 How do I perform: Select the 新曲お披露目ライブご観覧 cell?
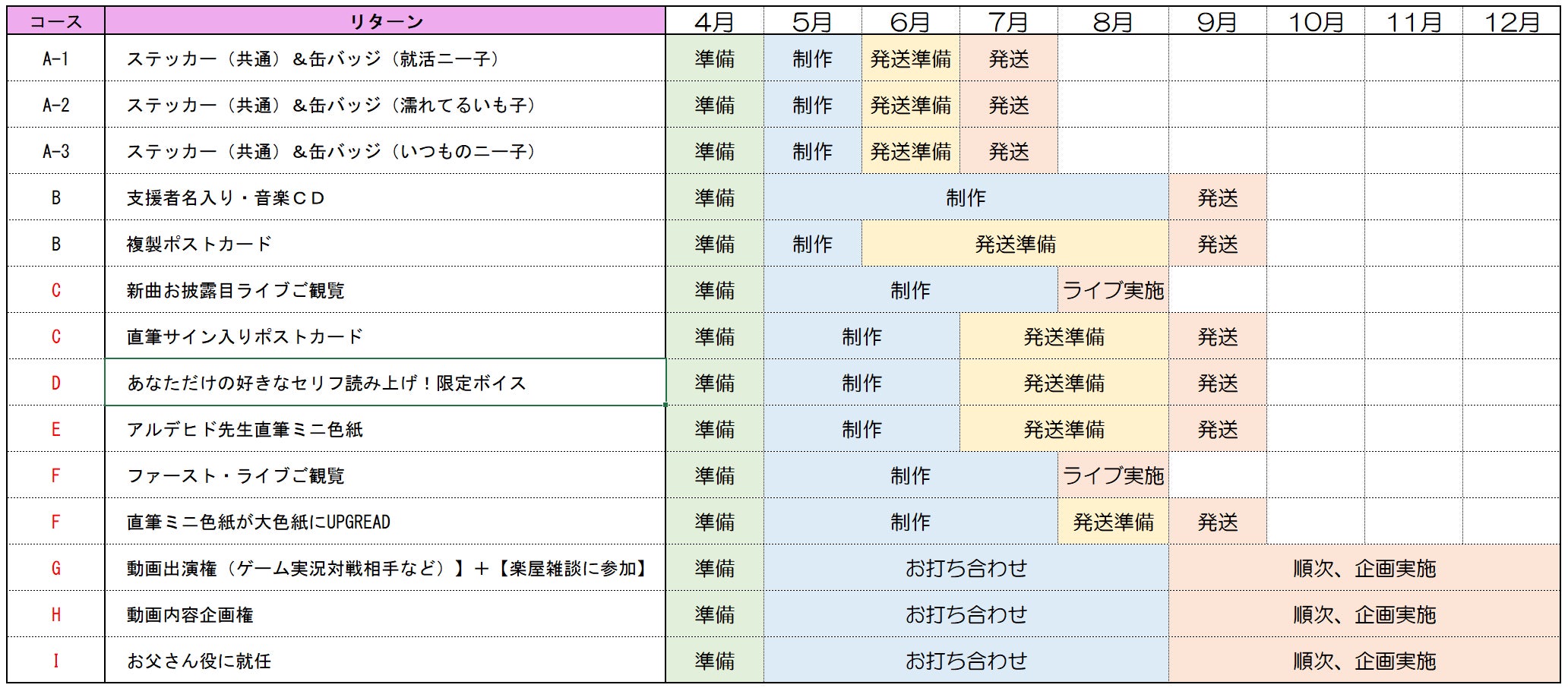(385, 290)
